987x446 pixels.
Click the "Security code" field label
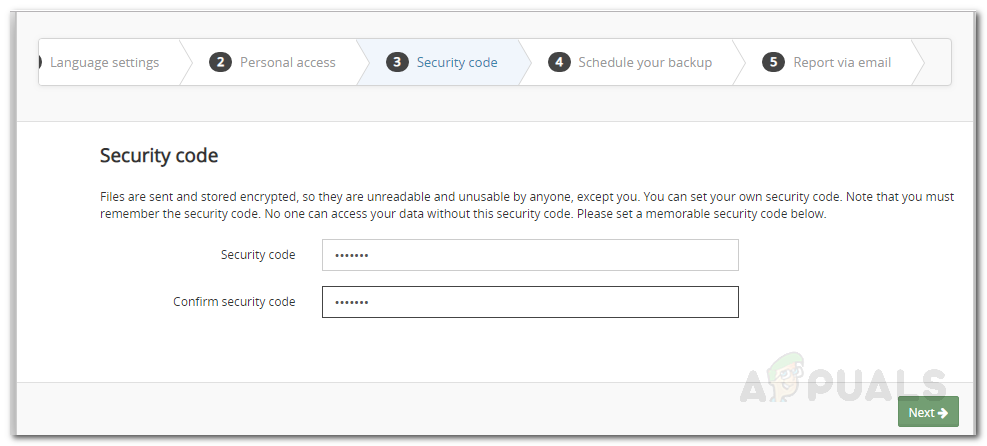[258, 255]
